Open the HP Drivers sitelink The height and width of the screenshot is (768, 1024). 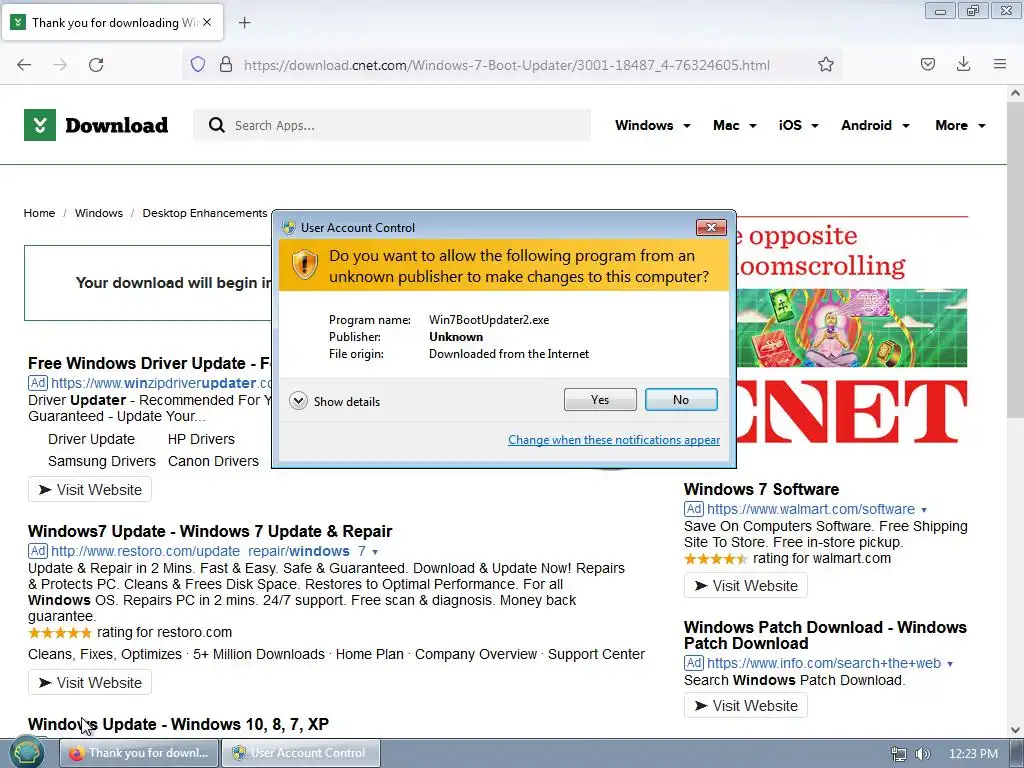coord(201,439)
